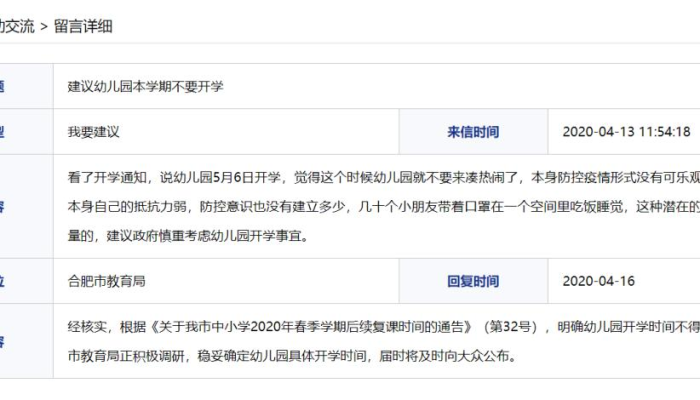Click the 我要建议 type value
The image size is (700, 400).
[93, 132]
